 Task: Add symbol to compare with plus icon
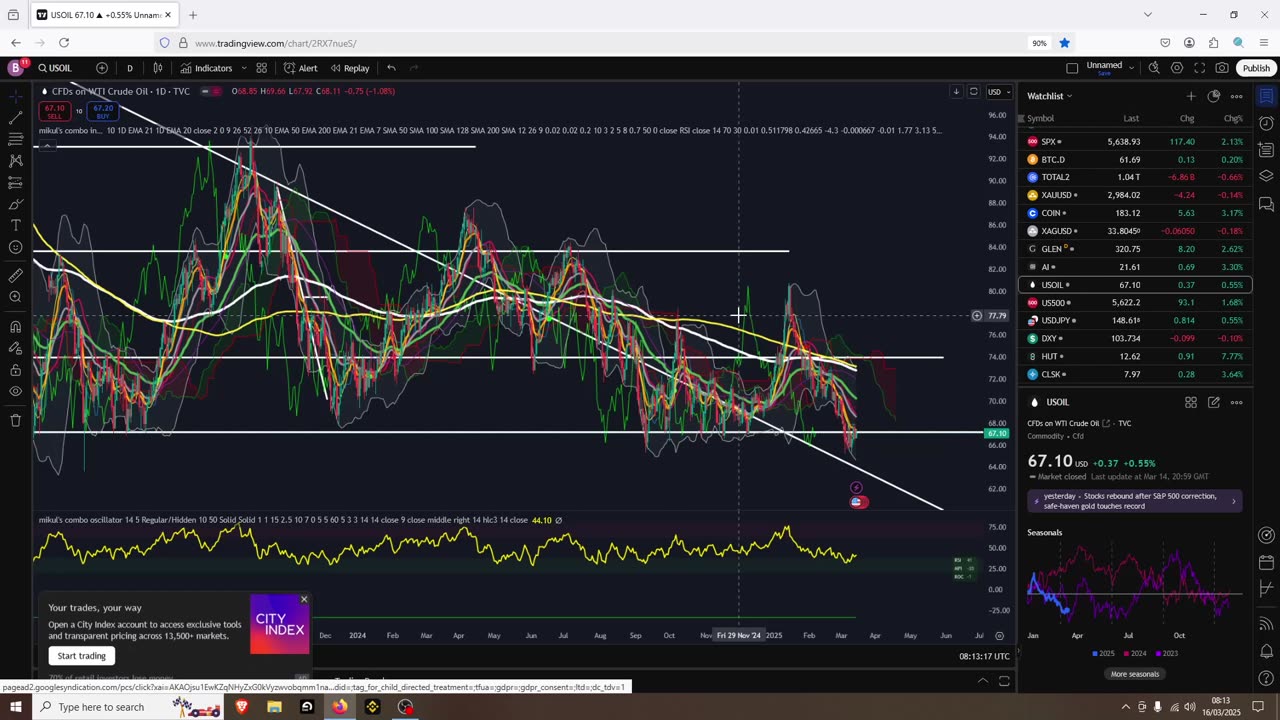102,68
